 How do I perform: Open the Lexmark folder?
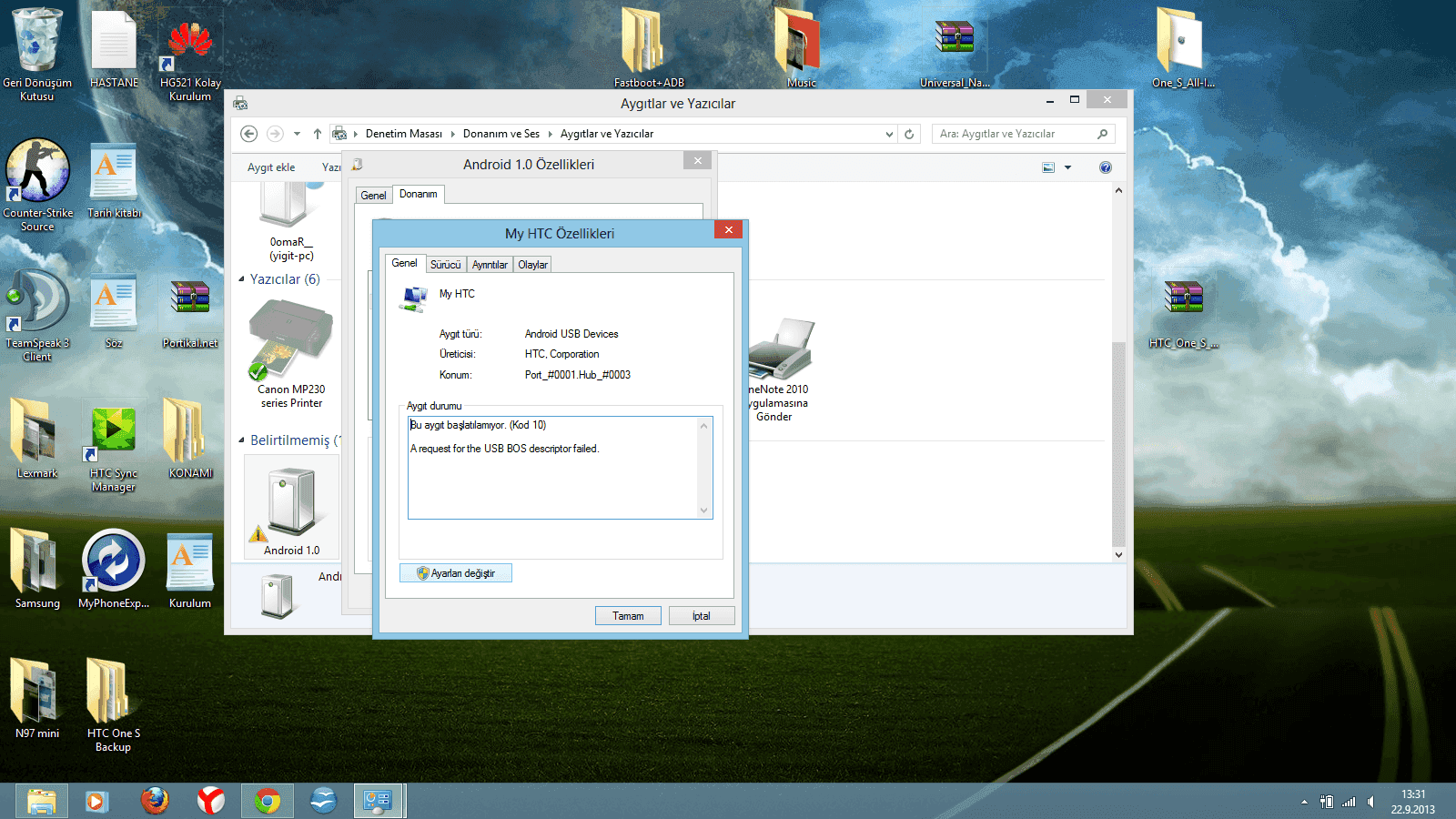pyautogui.click(x=37, y=439)
